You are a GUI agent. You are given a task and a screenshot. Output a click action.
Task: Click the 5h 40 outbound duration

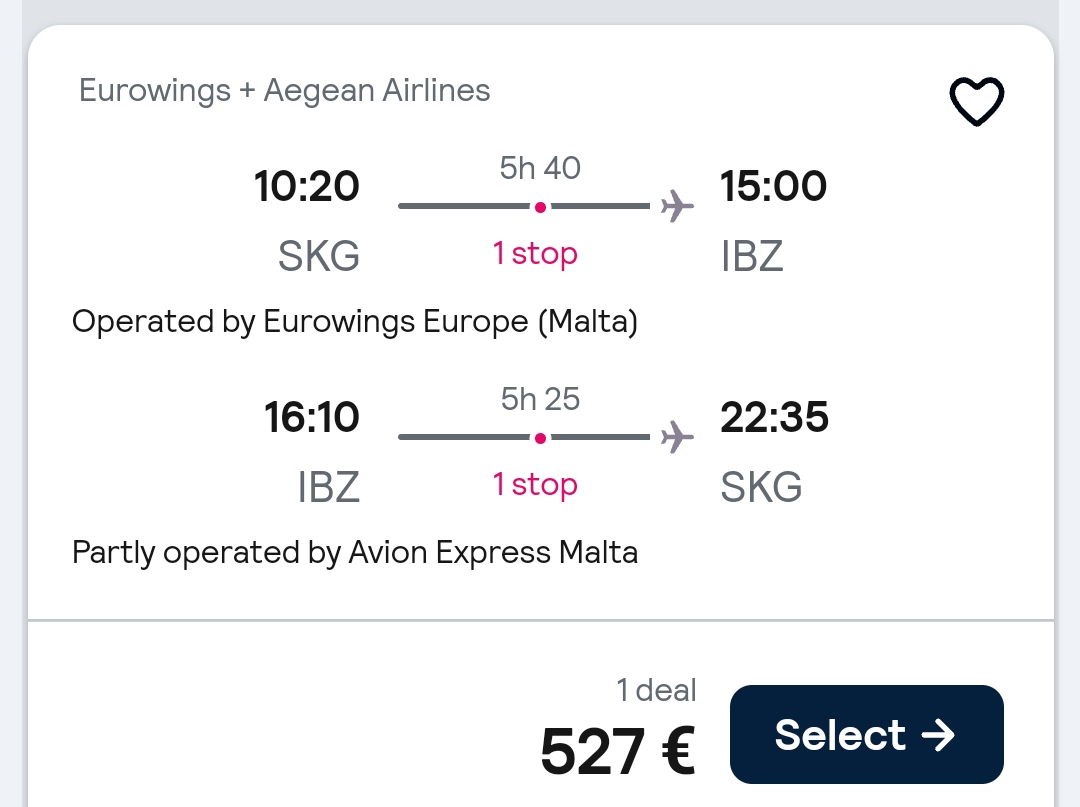pyautogui.click(x=540, y=168)
